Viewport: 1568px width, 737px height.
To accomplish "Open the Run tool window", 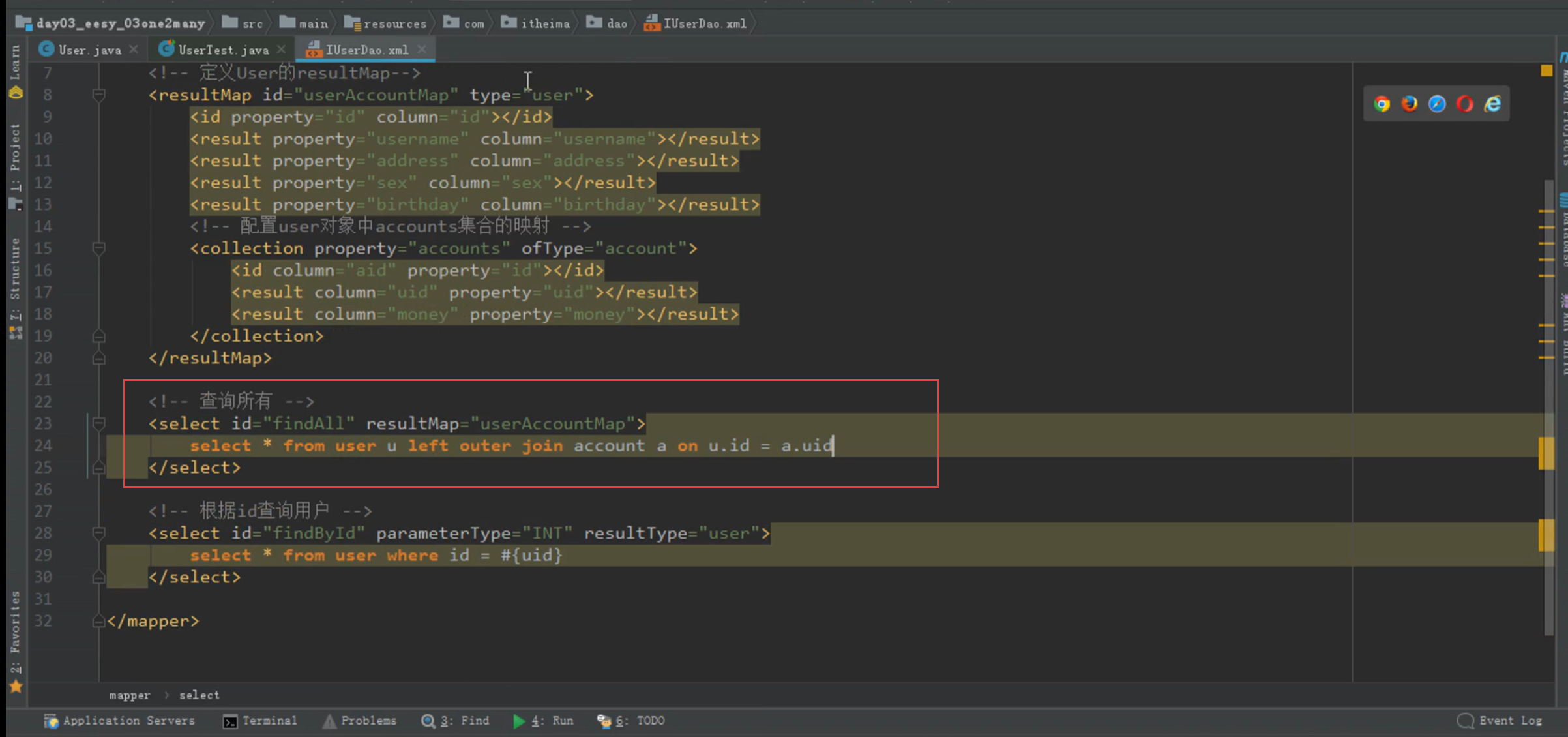I will coord(544,721).
